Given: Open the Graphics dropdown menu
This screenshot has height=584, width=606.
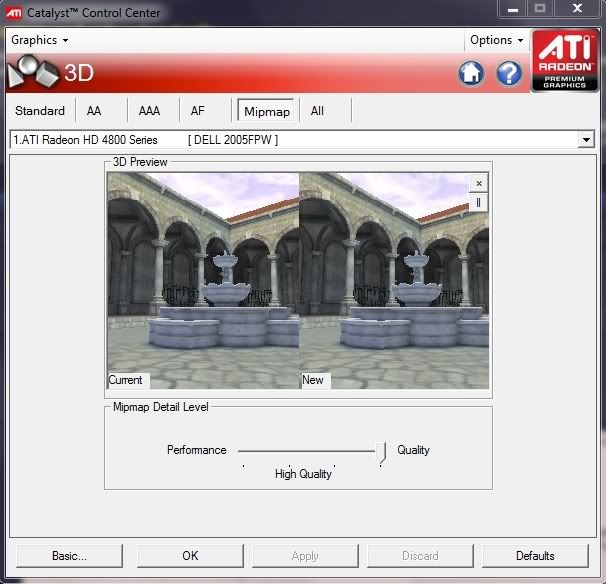Looking at the screenshot, I should [x=39, y=40].
